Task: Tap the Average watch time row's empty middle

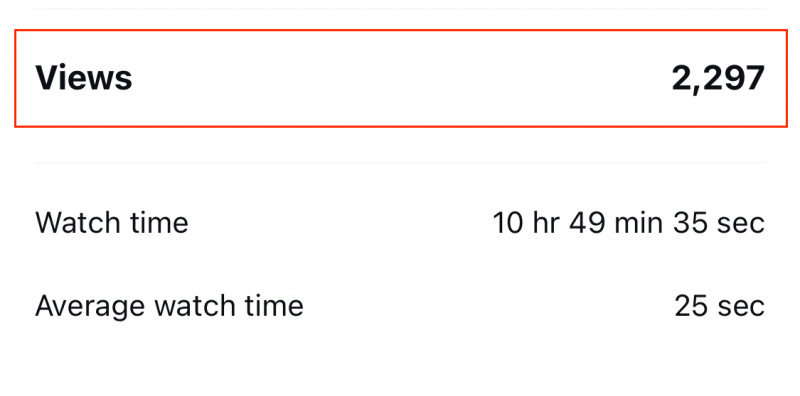Action: [x=489, y=306]
